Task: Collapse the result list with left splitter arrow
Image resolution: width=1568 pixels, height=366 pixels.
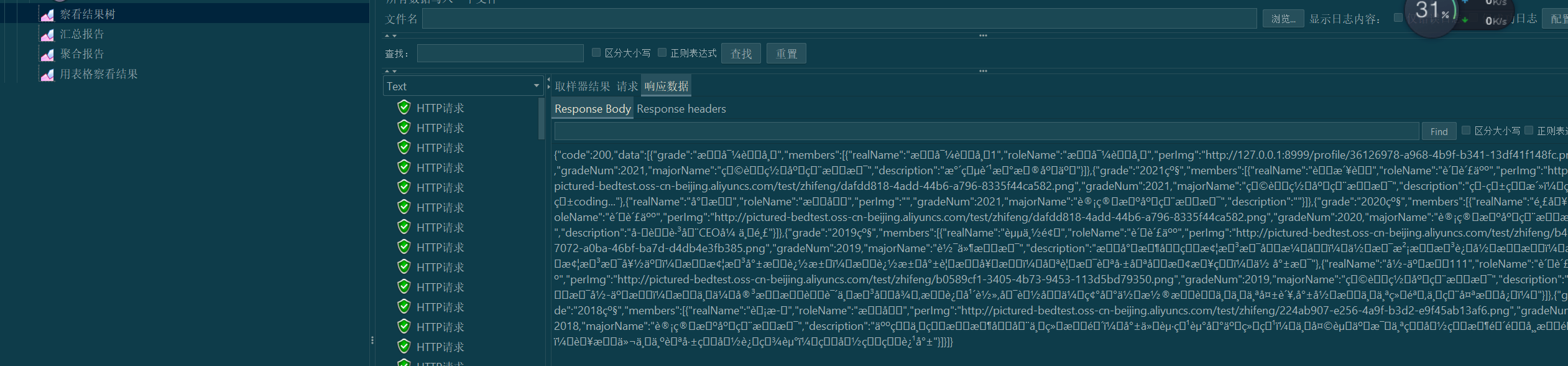Action: click(x=548, y=80)
